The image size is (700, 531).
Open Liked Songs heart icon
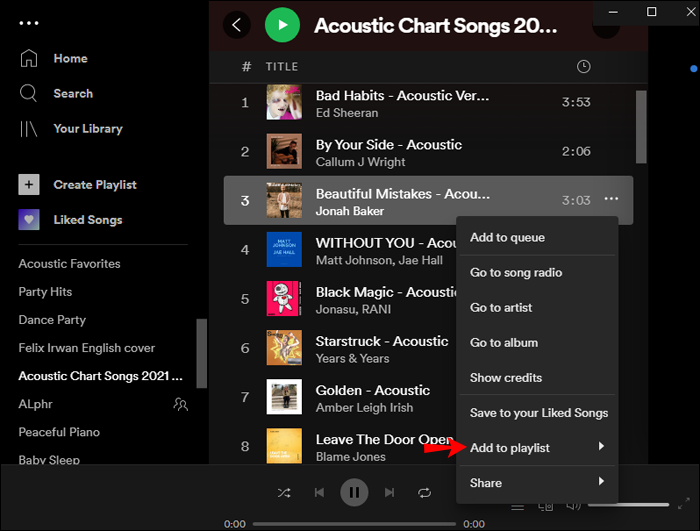[29, 220]
